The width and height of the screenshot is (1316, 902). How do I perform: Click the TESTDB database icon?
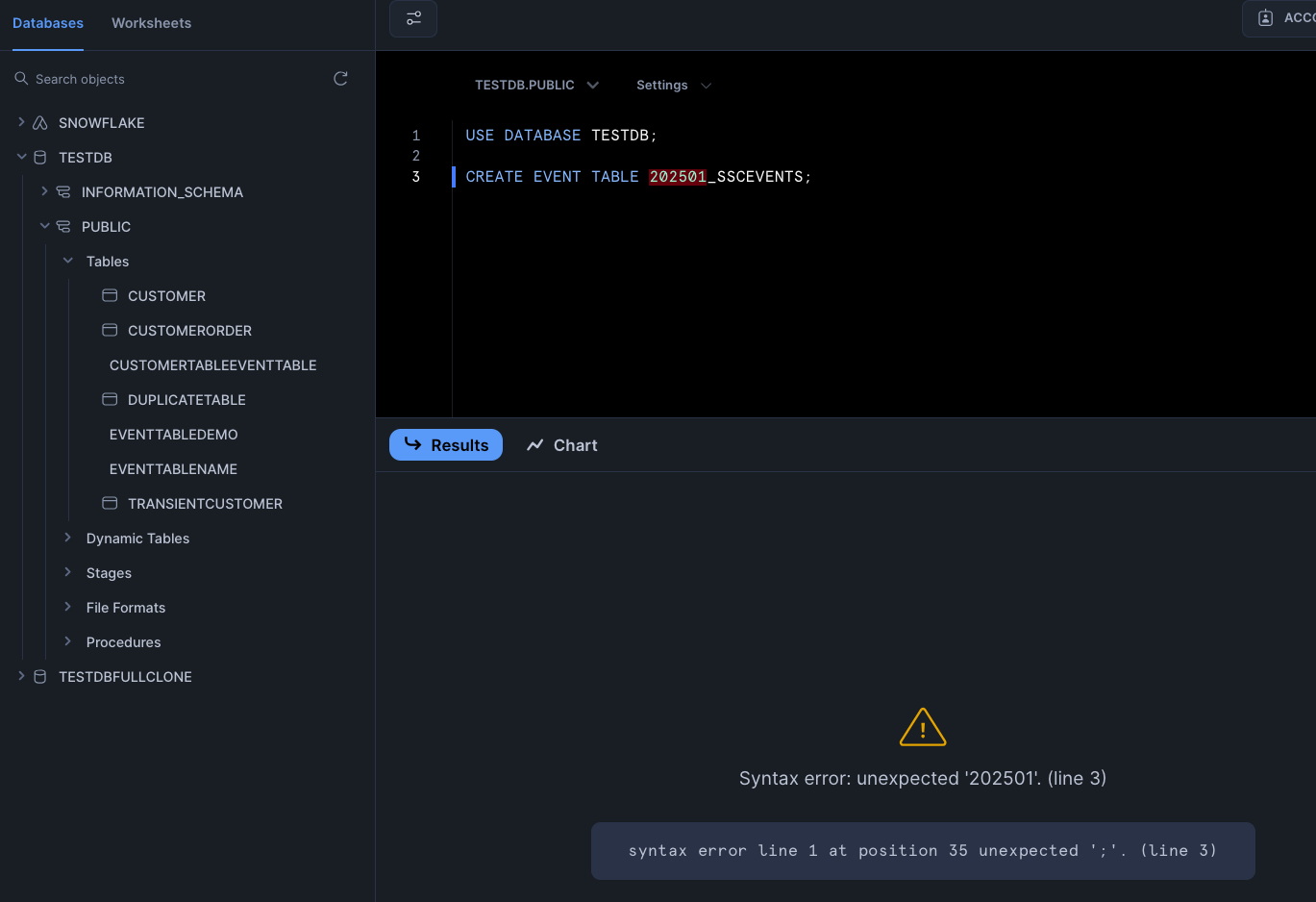(x=40, y=158)
